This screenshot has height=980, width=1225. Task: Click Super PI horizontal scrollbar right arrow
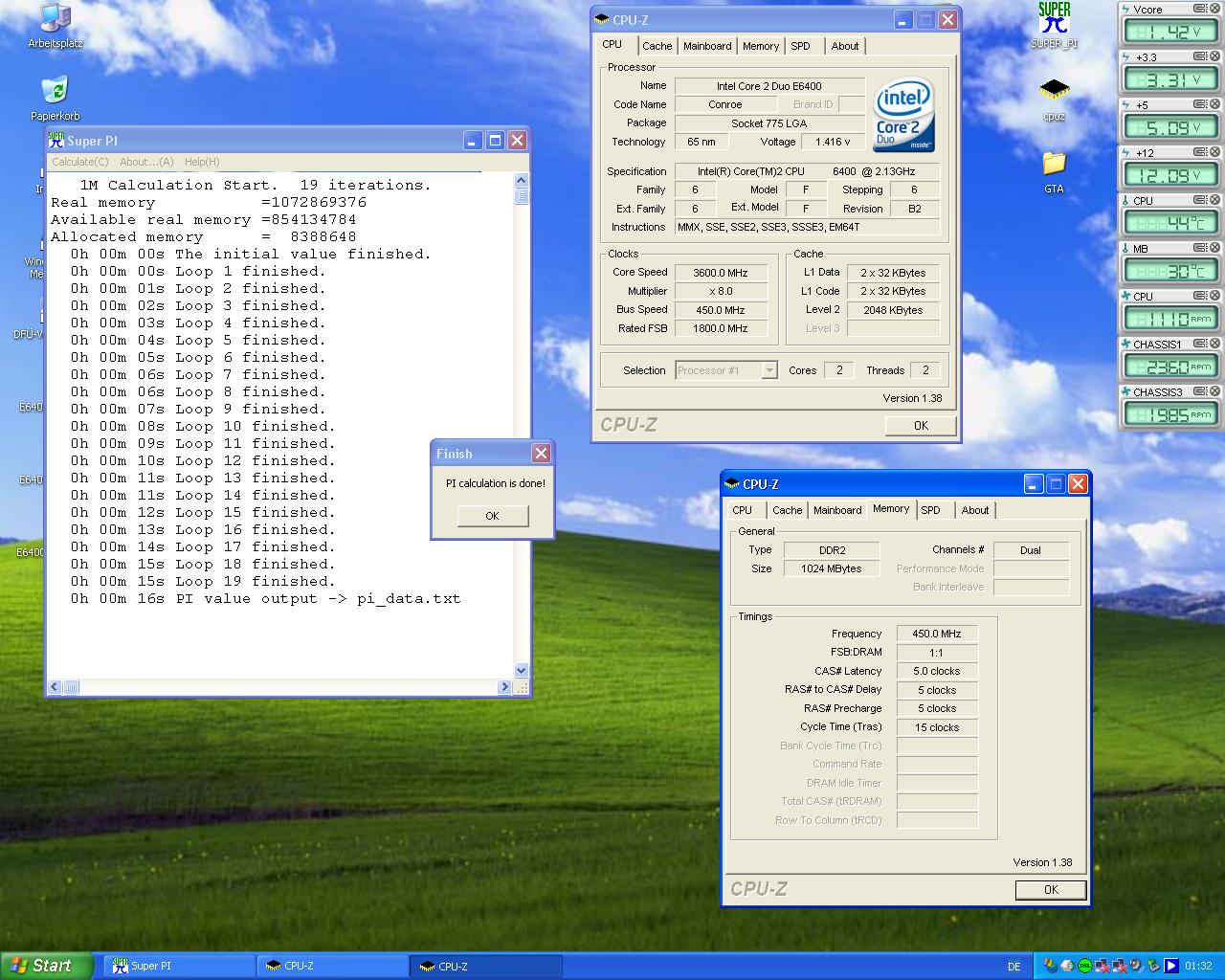tap(504, 686)
